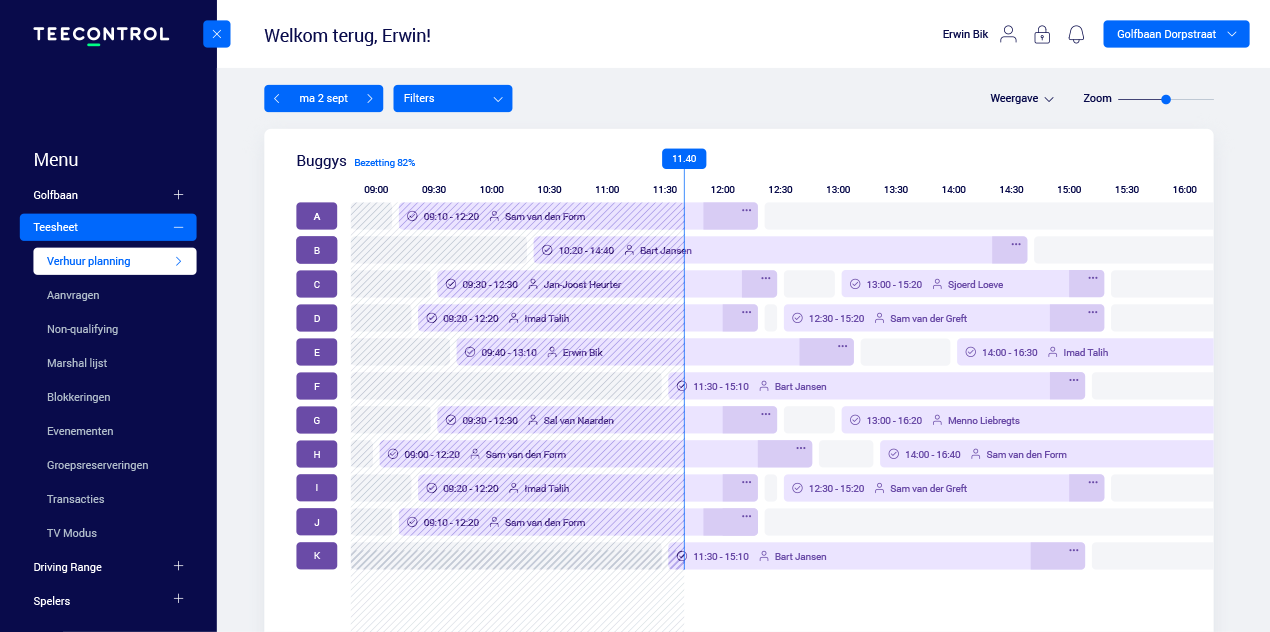Click free slot after buggy J booking

989,522
